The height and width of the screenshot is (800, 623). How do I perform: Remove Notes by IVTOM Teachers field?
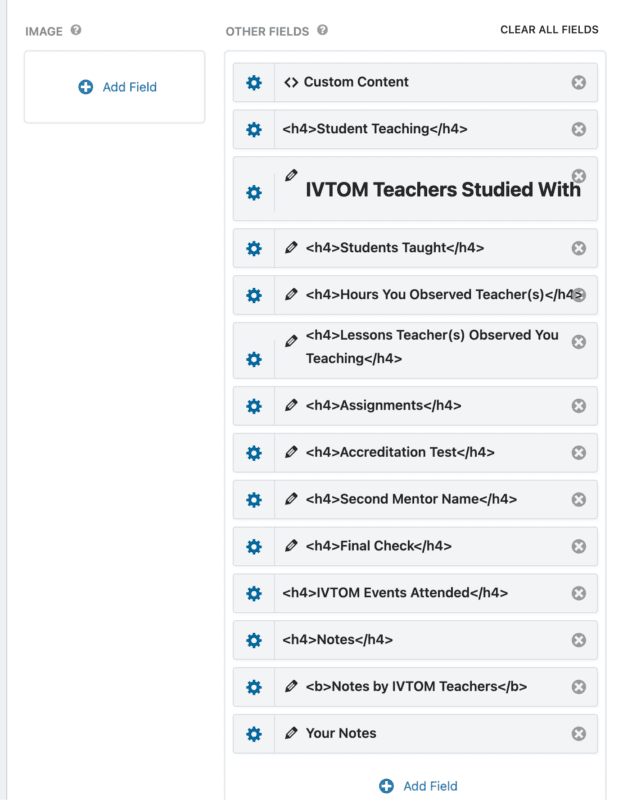pos(578,687)
